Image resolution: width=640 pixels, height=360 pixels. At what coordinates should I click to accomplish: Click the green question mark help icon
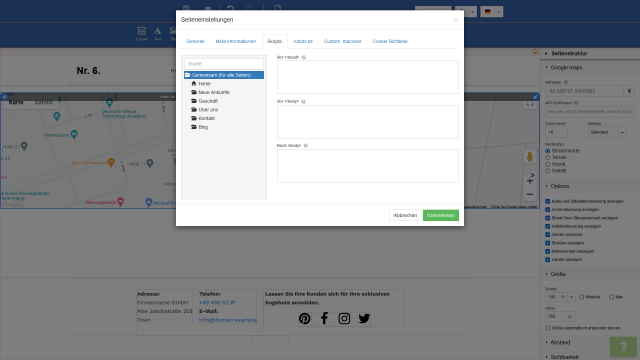[x=623, y=347]
